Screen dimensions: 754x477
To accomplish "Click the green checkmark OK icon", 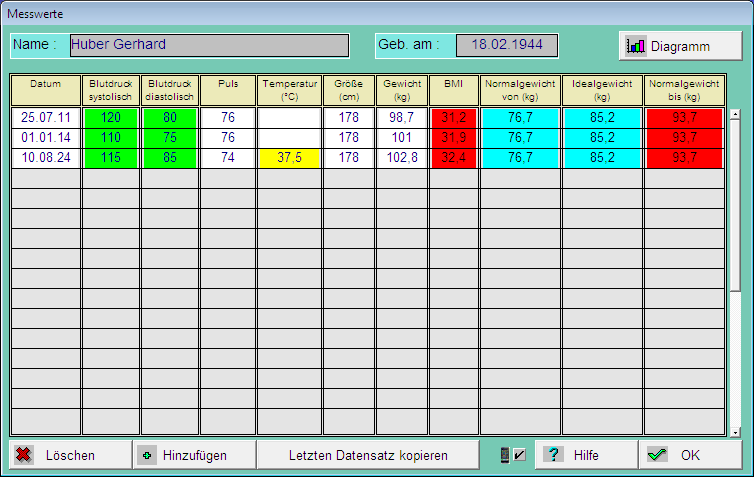I will 657,455.
